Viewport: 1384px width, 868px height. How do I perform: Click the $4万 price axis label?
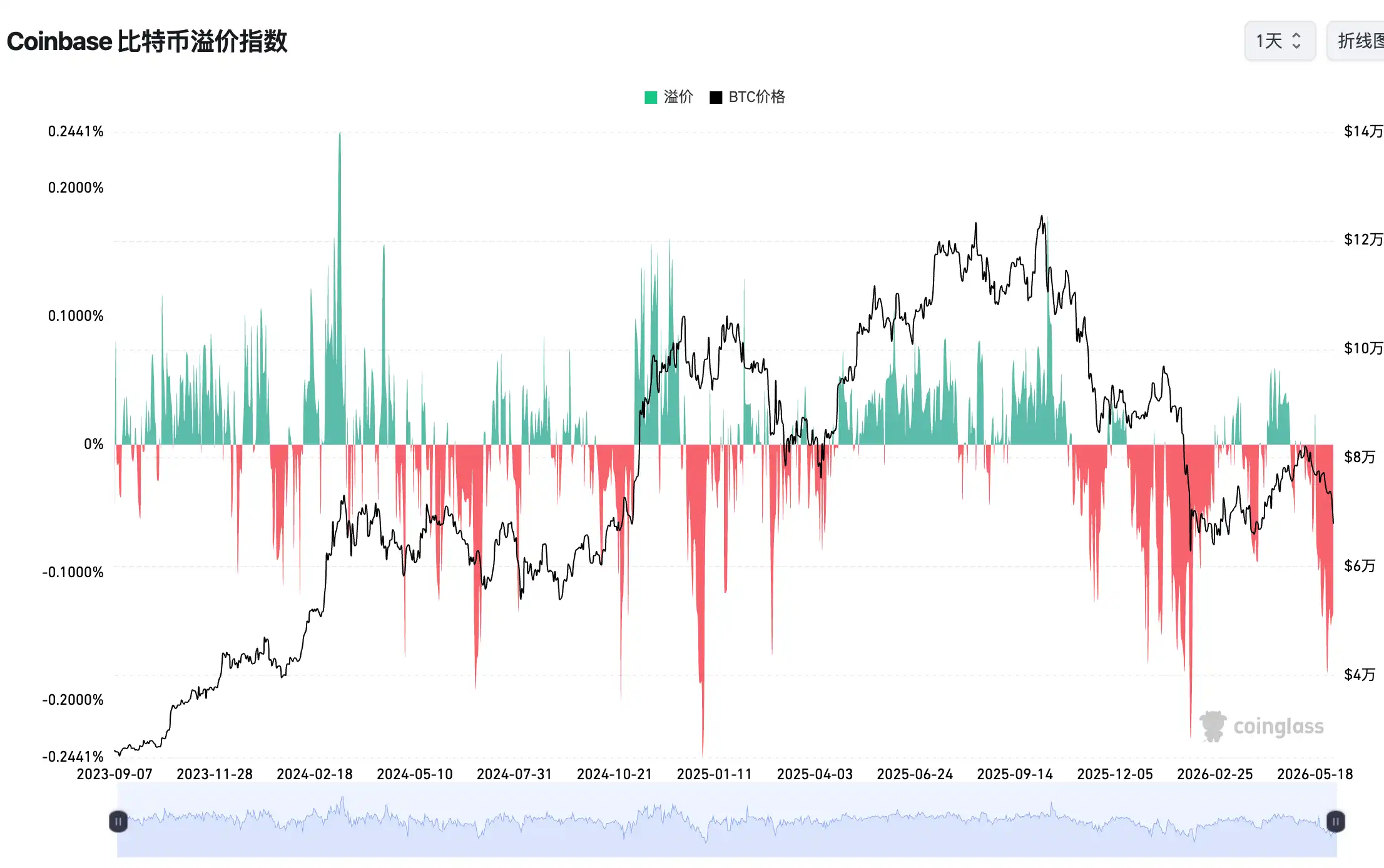pyautogui.click(x=1360, y=675)
